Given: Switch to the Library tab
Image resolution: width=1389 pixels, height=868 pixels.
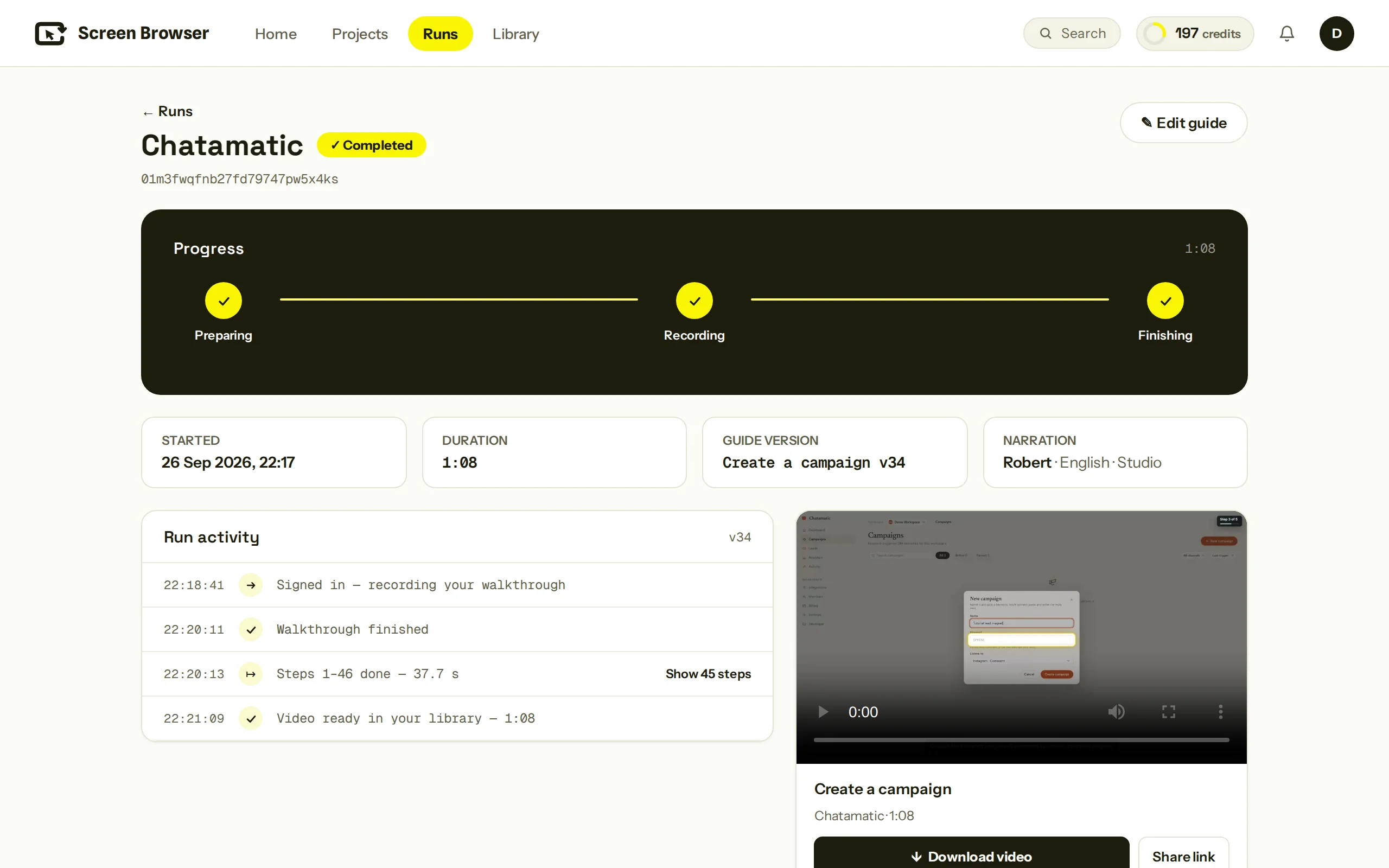Looking at the screenshot, I should click(515, 34).
